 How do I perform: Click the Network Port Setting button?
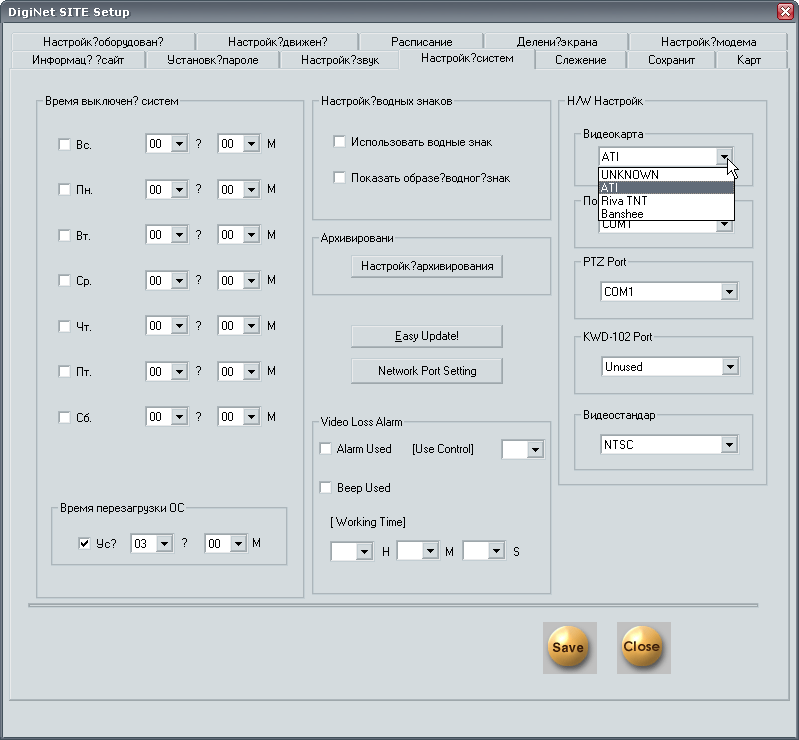pyautogui.click(x=427, y=371)
